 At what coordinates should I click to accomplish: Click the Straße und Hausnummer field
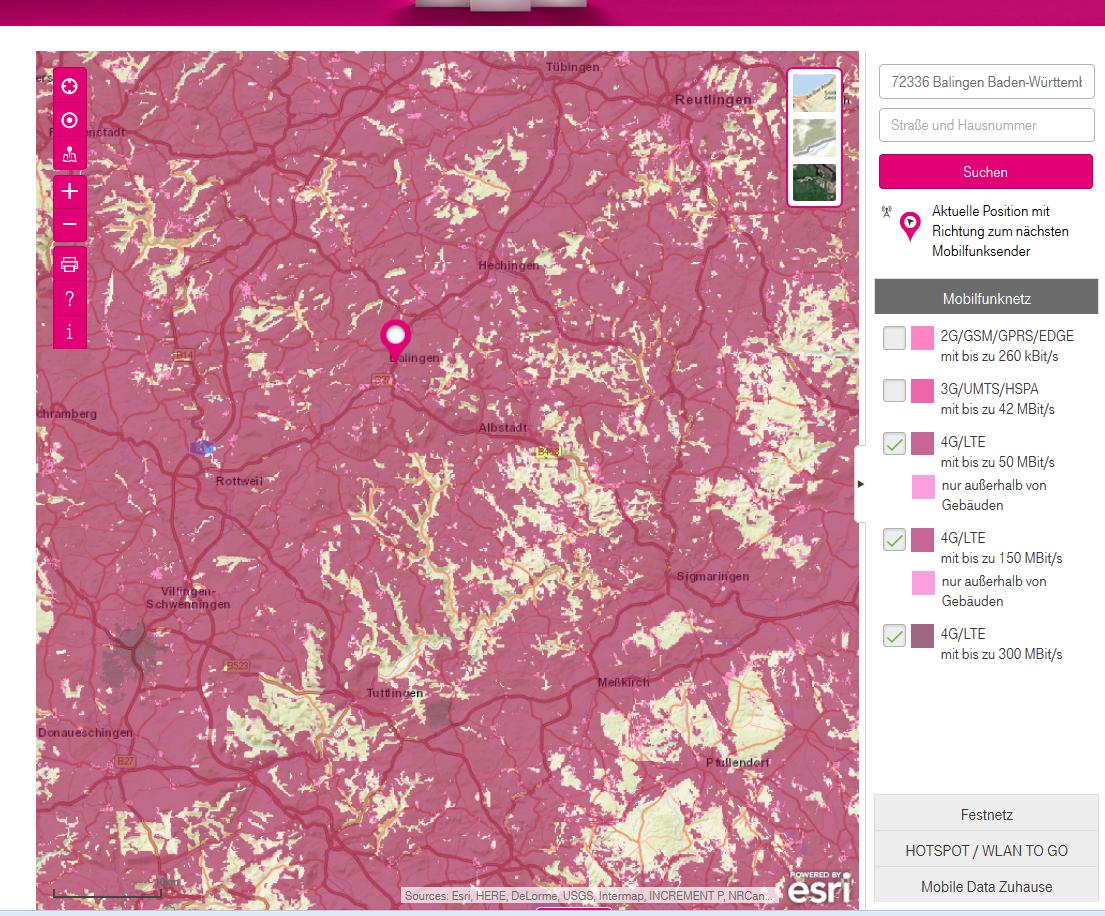coord(985,125)
